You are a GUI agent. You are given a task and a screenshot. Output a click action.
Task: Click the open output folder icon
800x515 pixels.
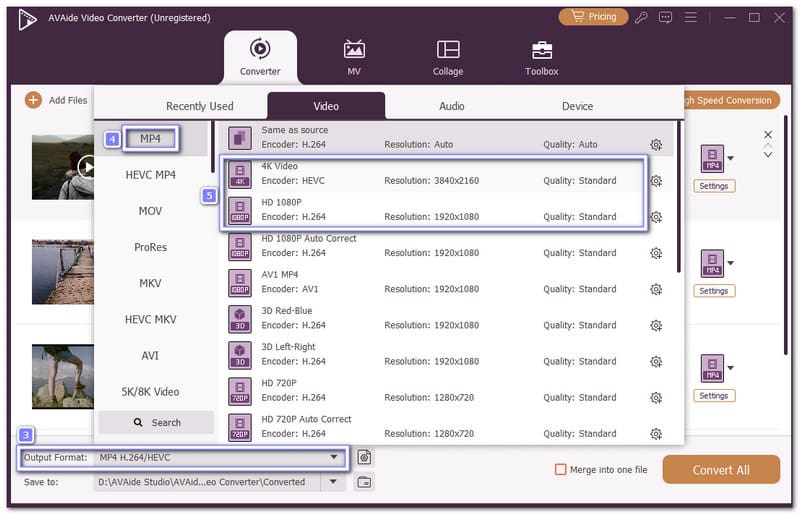coord(365,482)
